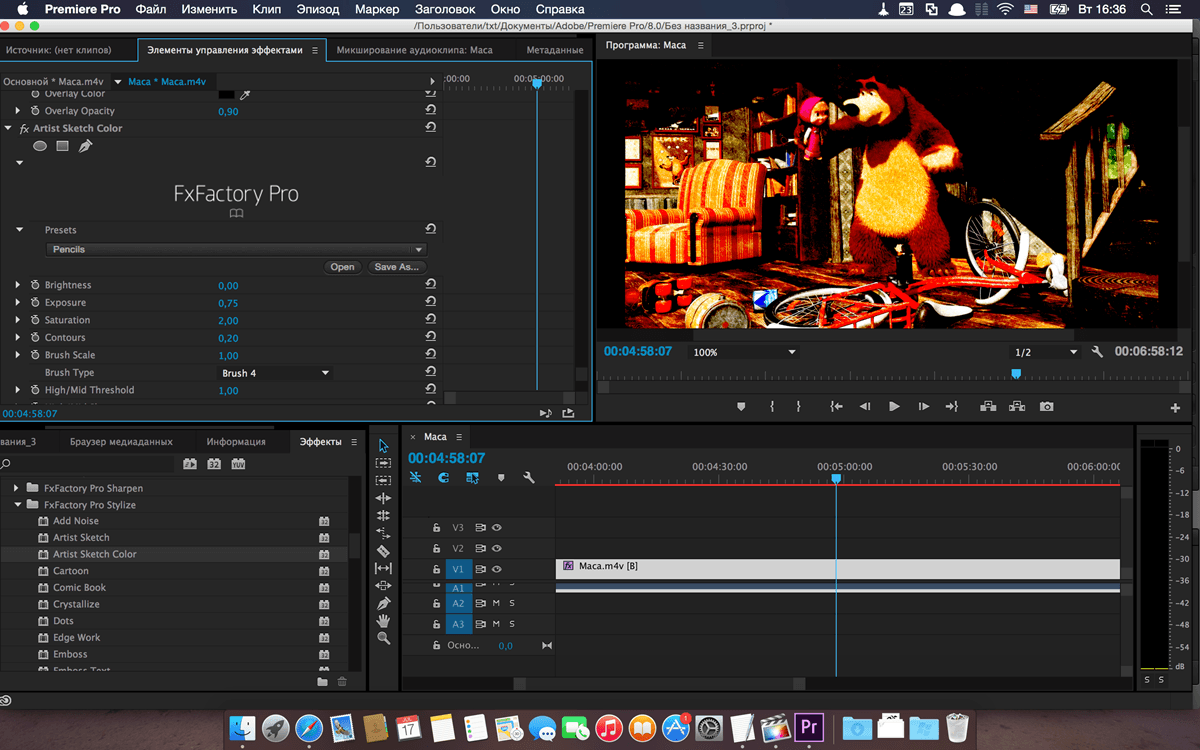1200x750 pixels.
Task: Toggle track lock for V1
Action: point(436,569)
